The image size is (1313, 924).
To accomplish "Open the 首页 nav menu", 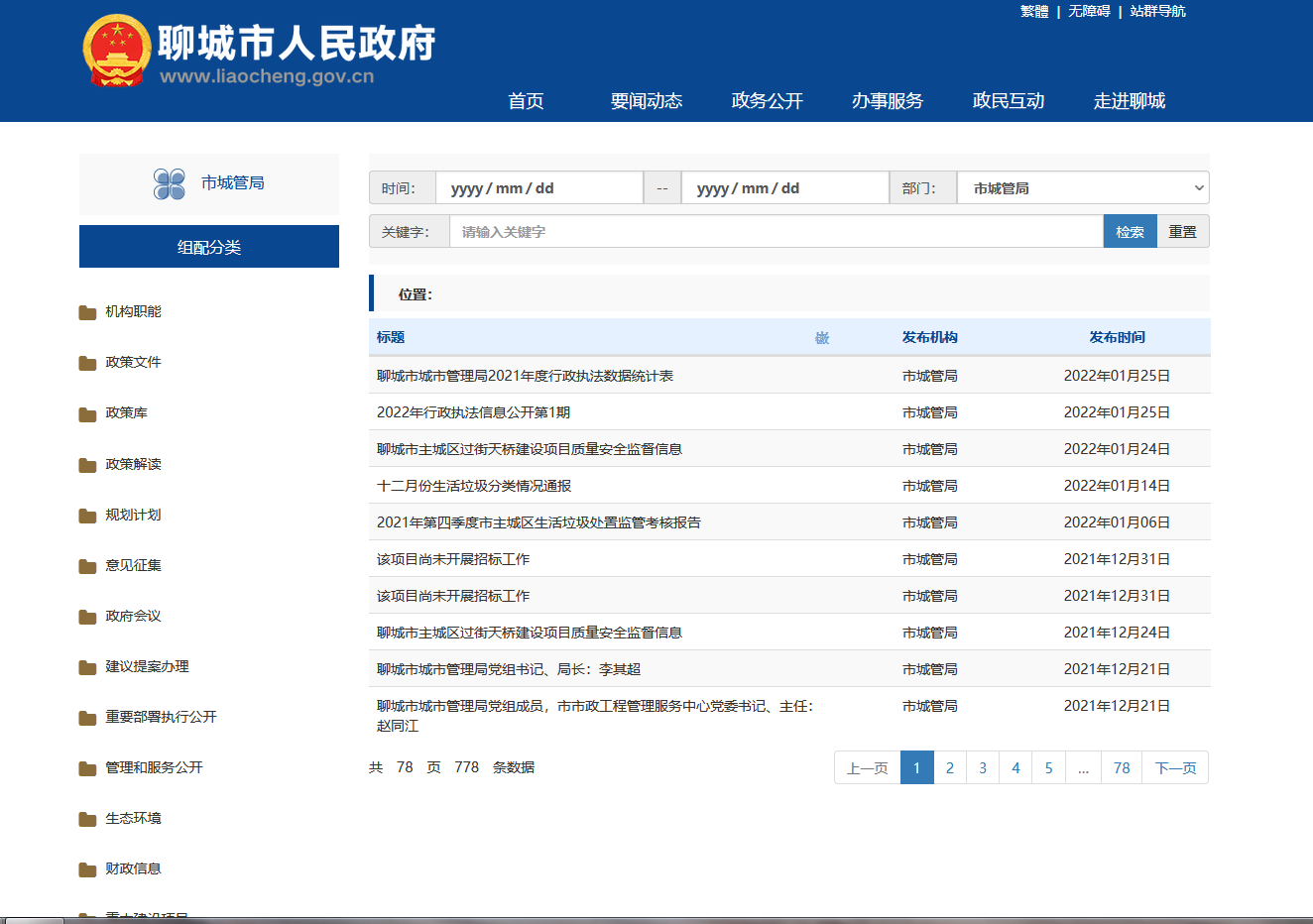I will 526,101.
